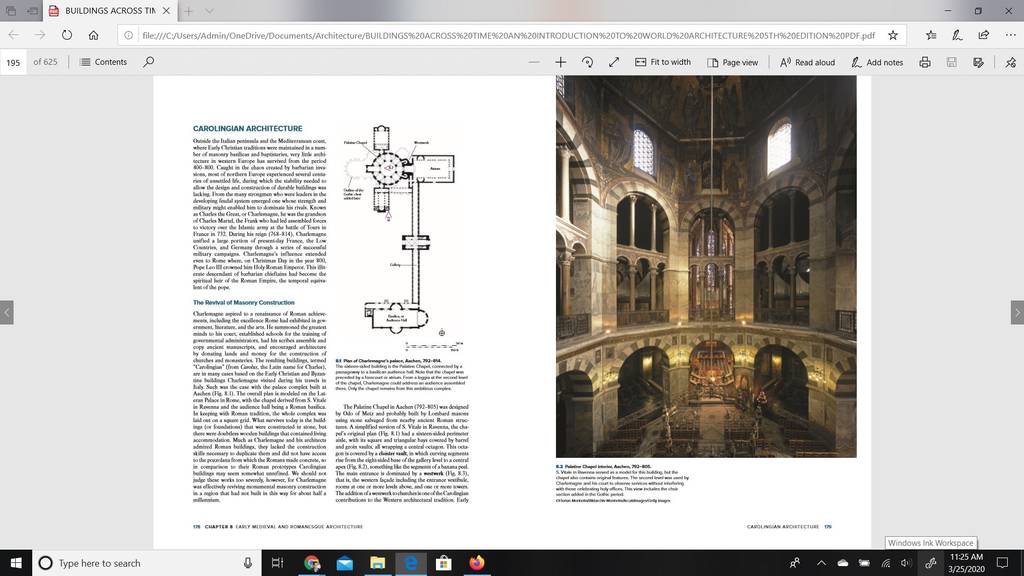This screenshot has width=1024, height=576.
Task: Open Settings and more menu
Action: (x=1010, y=35)
